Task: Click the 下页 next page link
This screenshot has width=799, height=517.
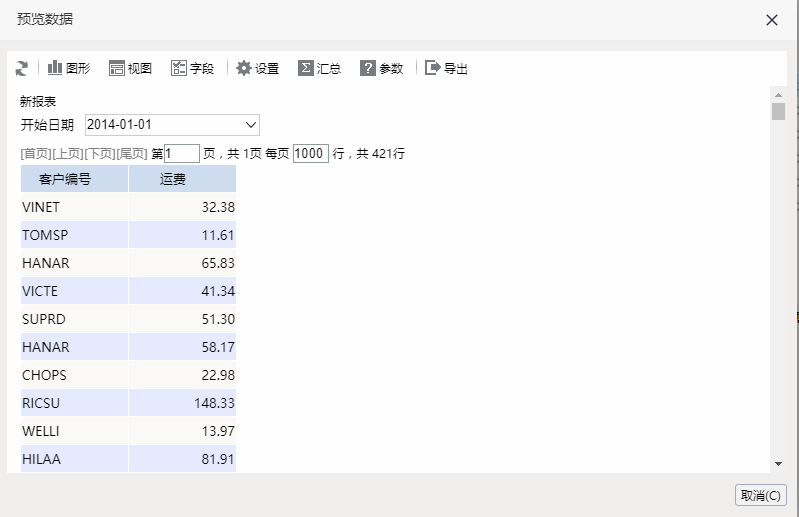Action: [100, 154]
